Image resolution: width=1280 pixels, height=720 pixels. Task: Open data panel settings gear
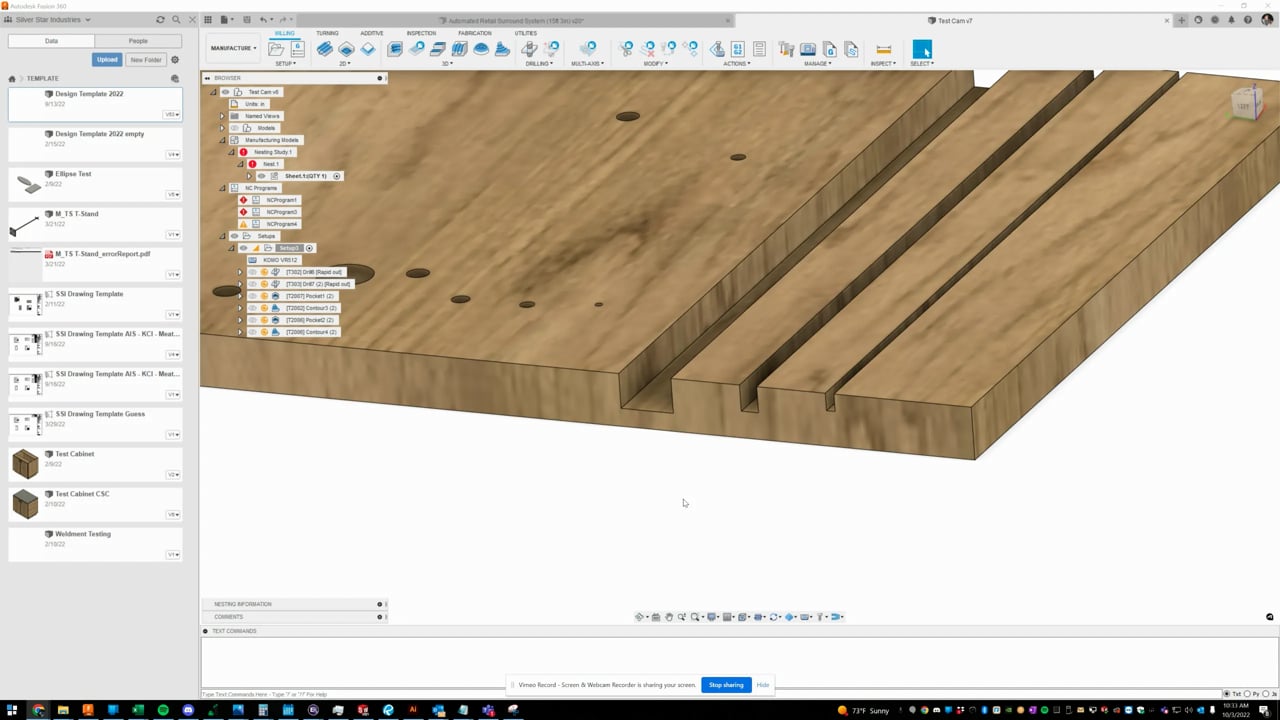[175, 60]
